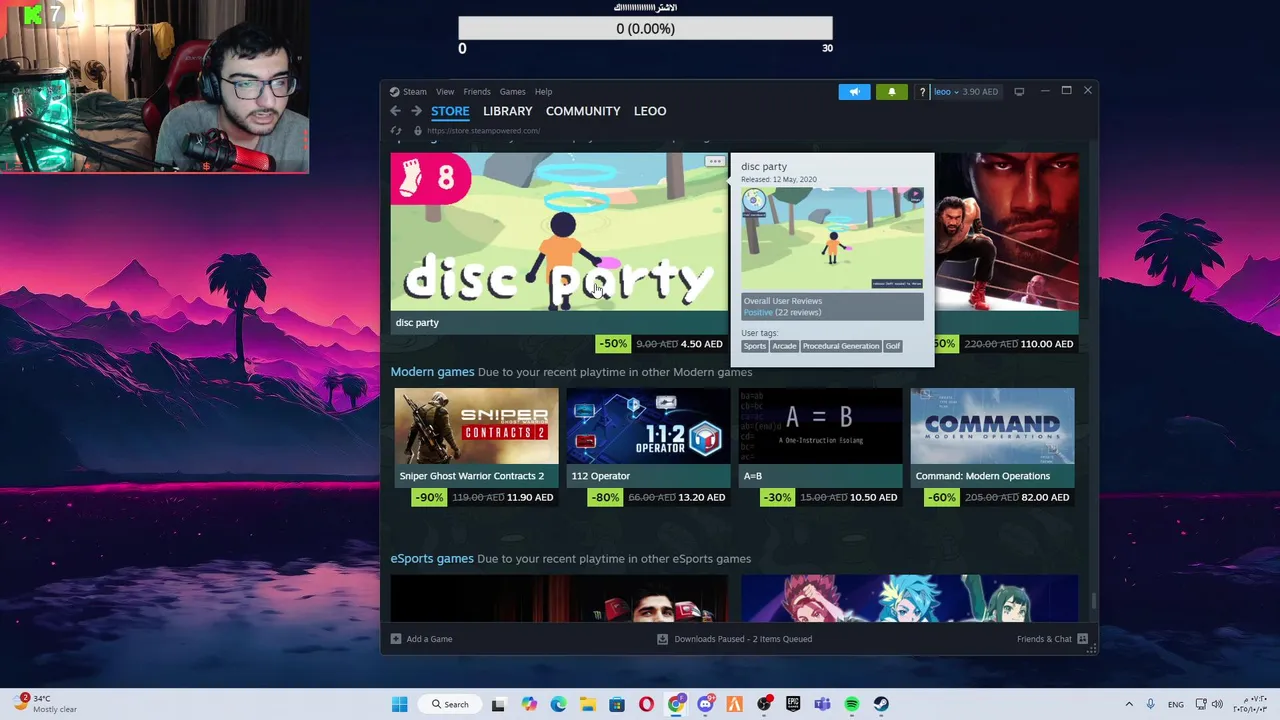The width and height of the screenshot is (1280, 720).
Task: Open the disc party large banner
Action: pyautogui.click(x=559, y=233)
